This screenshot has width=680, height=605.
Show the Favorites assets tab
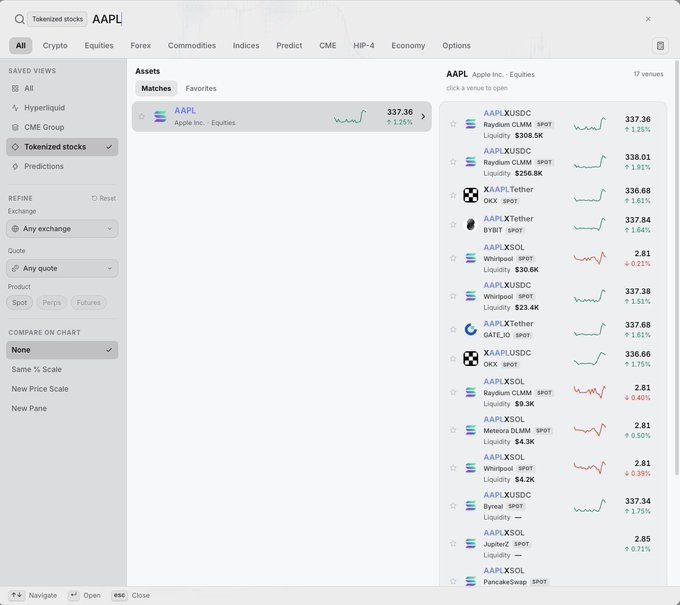201,88
